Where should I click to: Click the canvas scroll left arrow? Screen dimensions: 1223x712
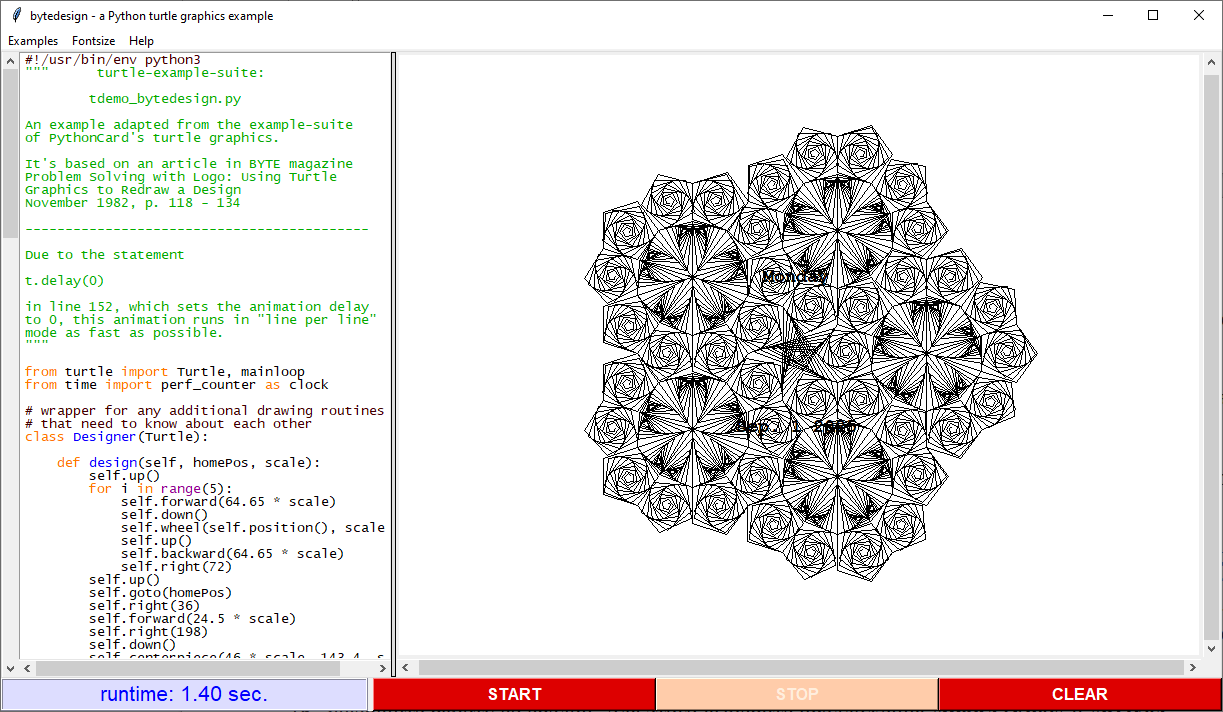pyautogui.click(x=407, y=667)
